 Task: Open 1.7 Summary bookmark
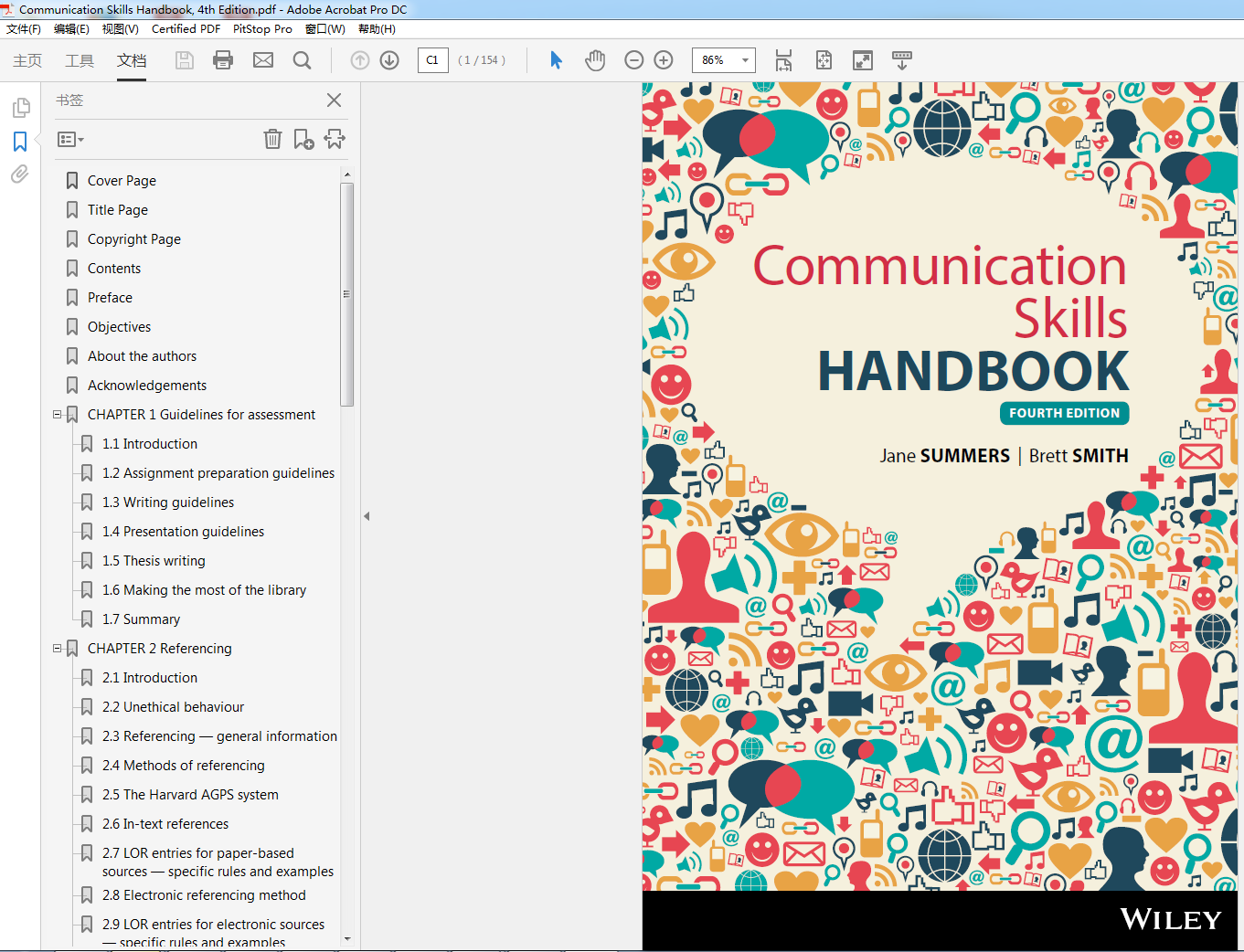click(x=141, y=619)
